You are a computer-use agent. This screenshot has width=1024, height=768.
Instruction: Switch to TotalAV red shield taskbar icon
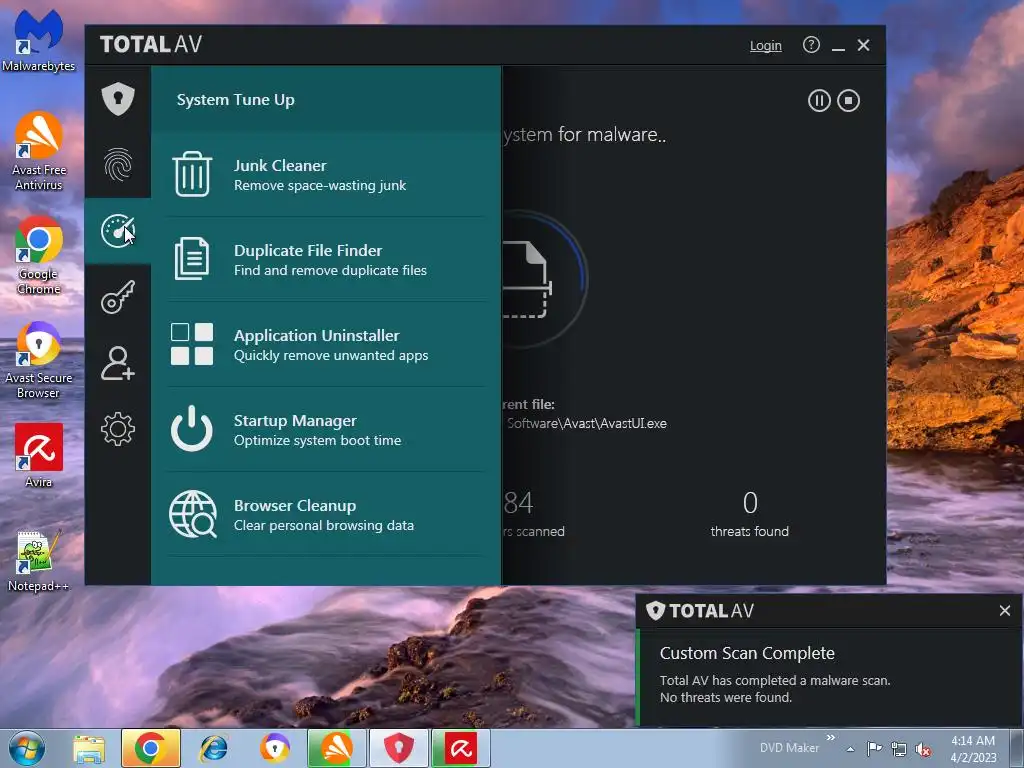(398, 748)
